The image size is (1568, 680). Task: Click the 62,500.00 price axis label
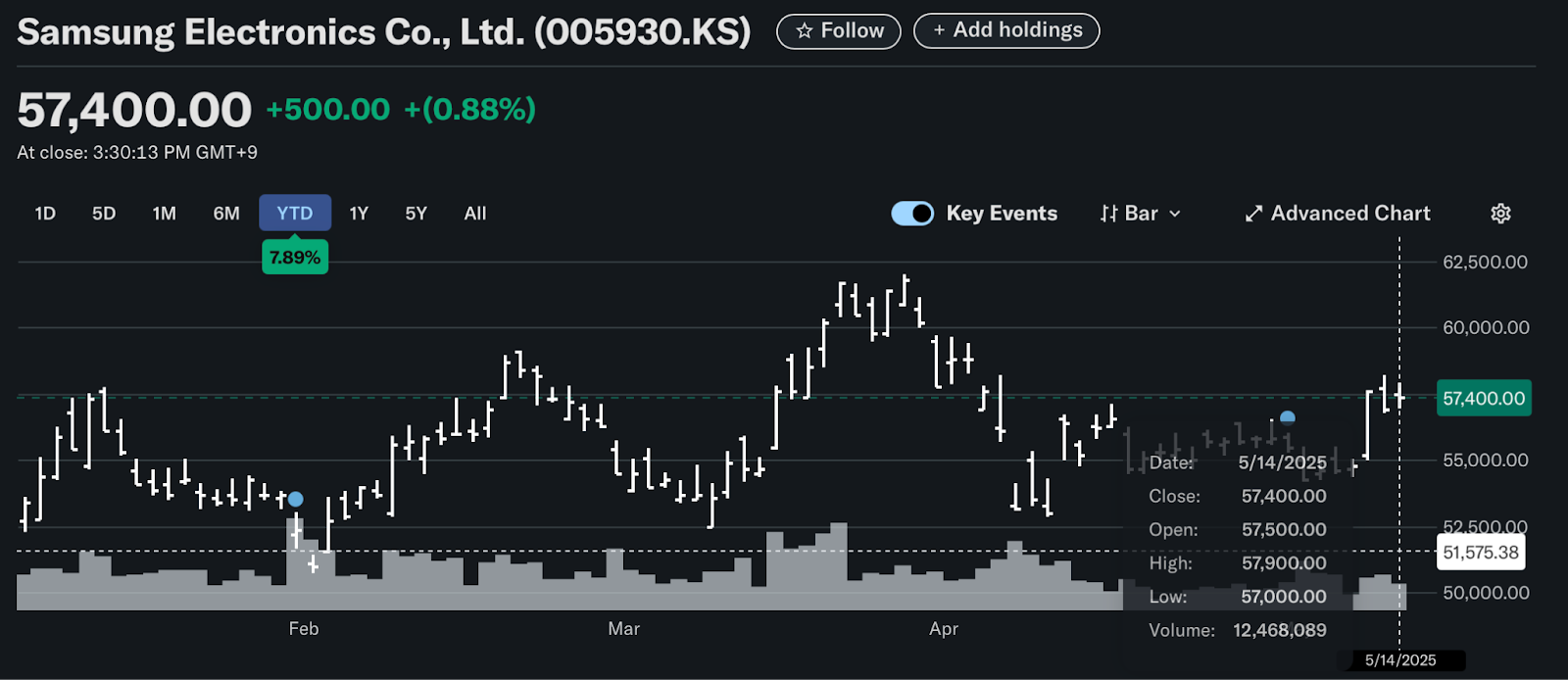tap(1485, 263)
